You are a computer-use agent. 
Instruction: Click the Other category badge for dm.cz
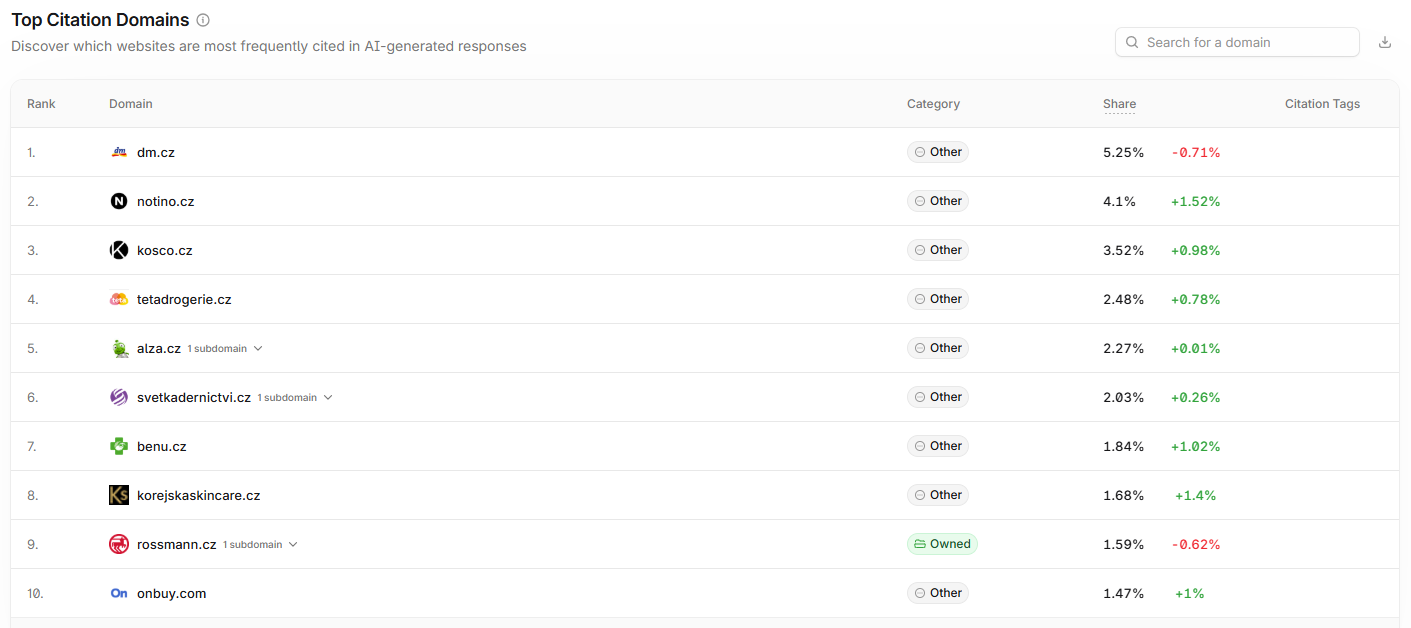click(938, 152)
